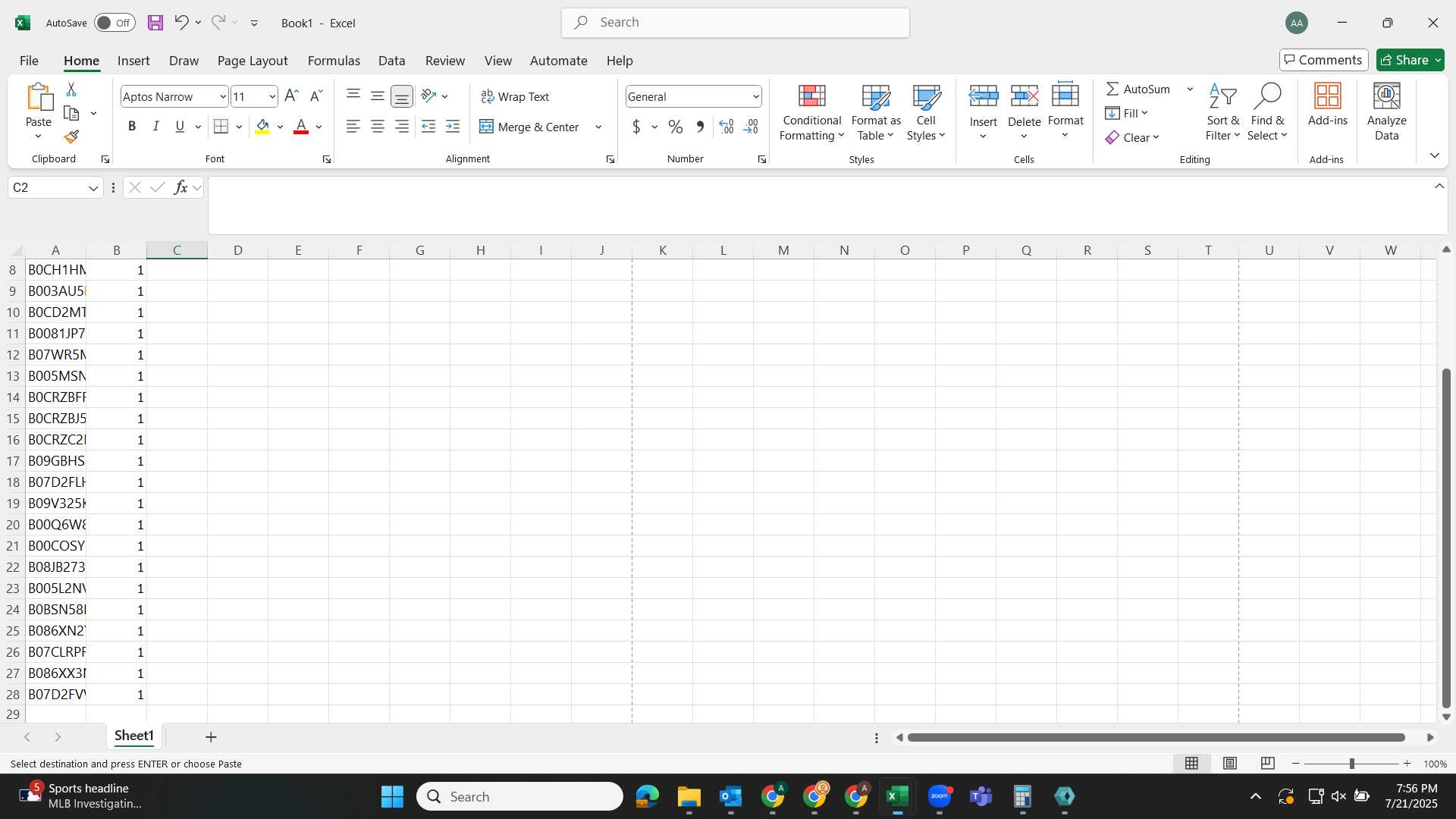Click the Copy icon in Clipboard group

(x=71, y=113)
